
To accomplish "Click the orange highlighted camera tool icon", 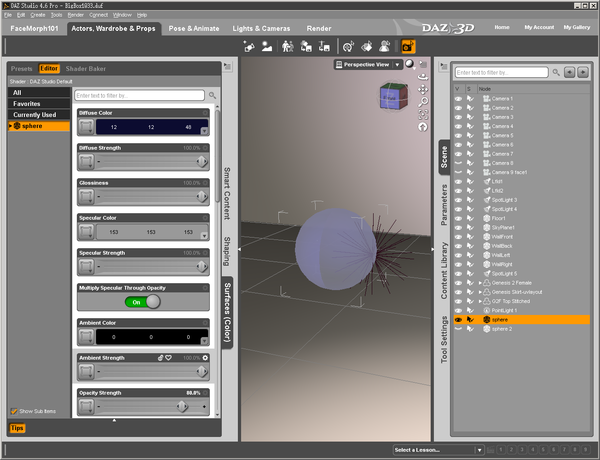I will 408,47.
